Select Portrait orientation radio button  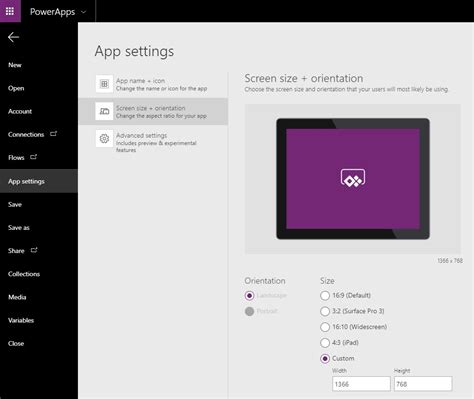point(249,311)
